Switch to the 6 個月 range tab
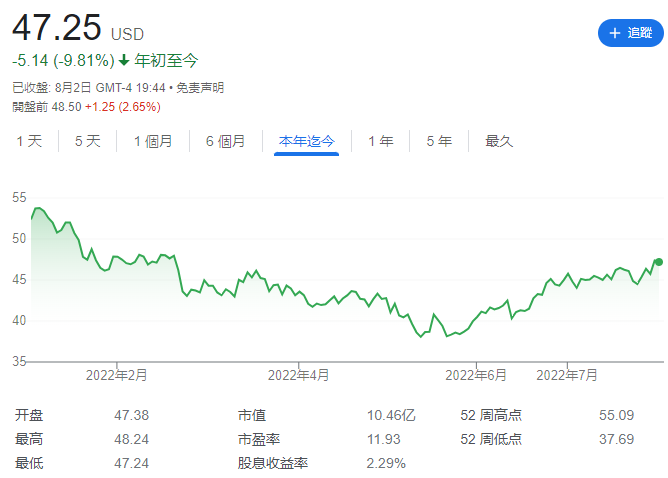The height and width of the screenshot is (478, 668). (x=226, y=141)
